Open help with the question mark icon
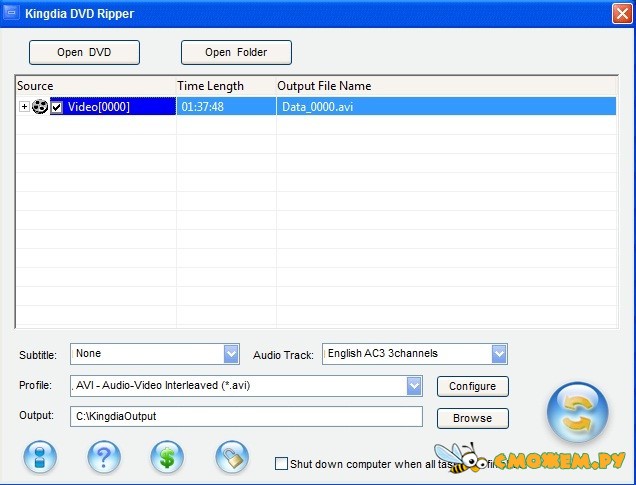Image resolution: width=636 pixels, height=485 pixels. coord(104,457)
